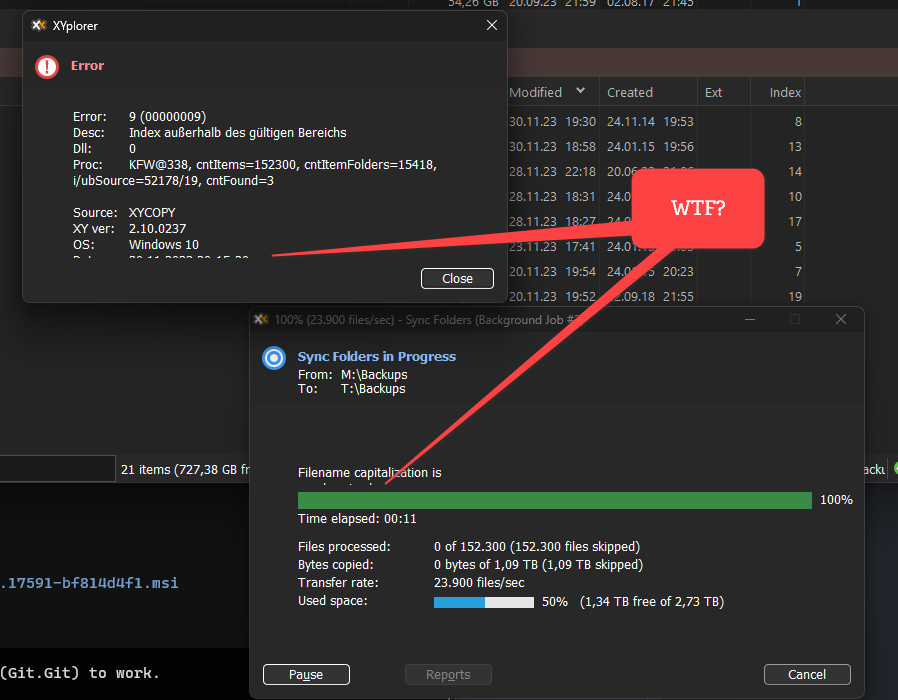Select the row modified 23.11.23 17:41
The height and width of the screenshot is (700, 898).
pyautogui.click(x=552, y=246)
